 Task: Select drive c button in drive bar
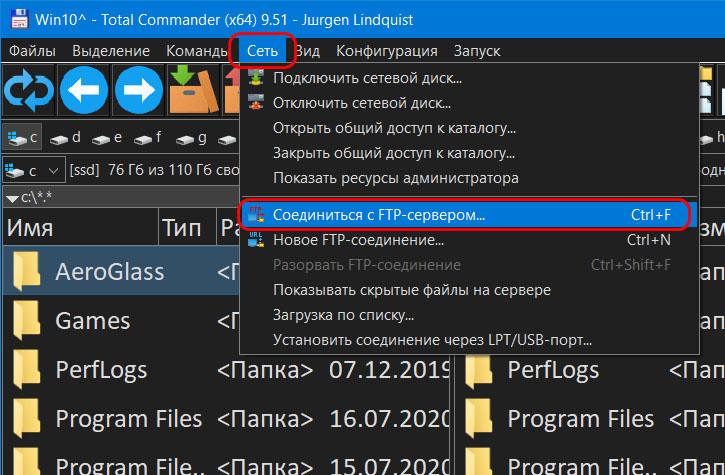[22, 137]
